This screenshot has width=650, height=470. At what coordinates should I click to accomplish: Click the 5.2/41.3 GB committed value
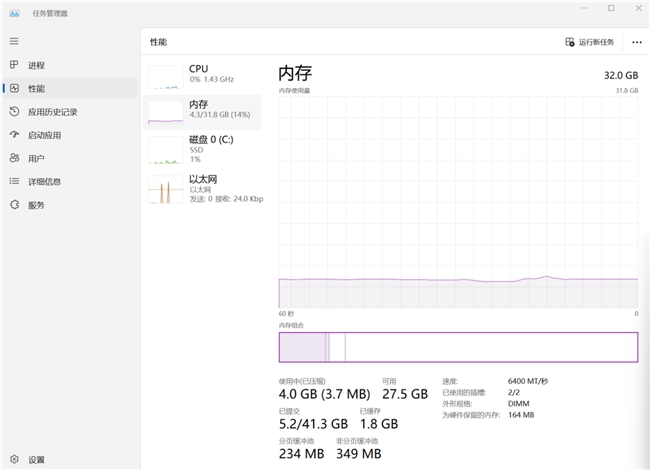click(x=313, y=424)
